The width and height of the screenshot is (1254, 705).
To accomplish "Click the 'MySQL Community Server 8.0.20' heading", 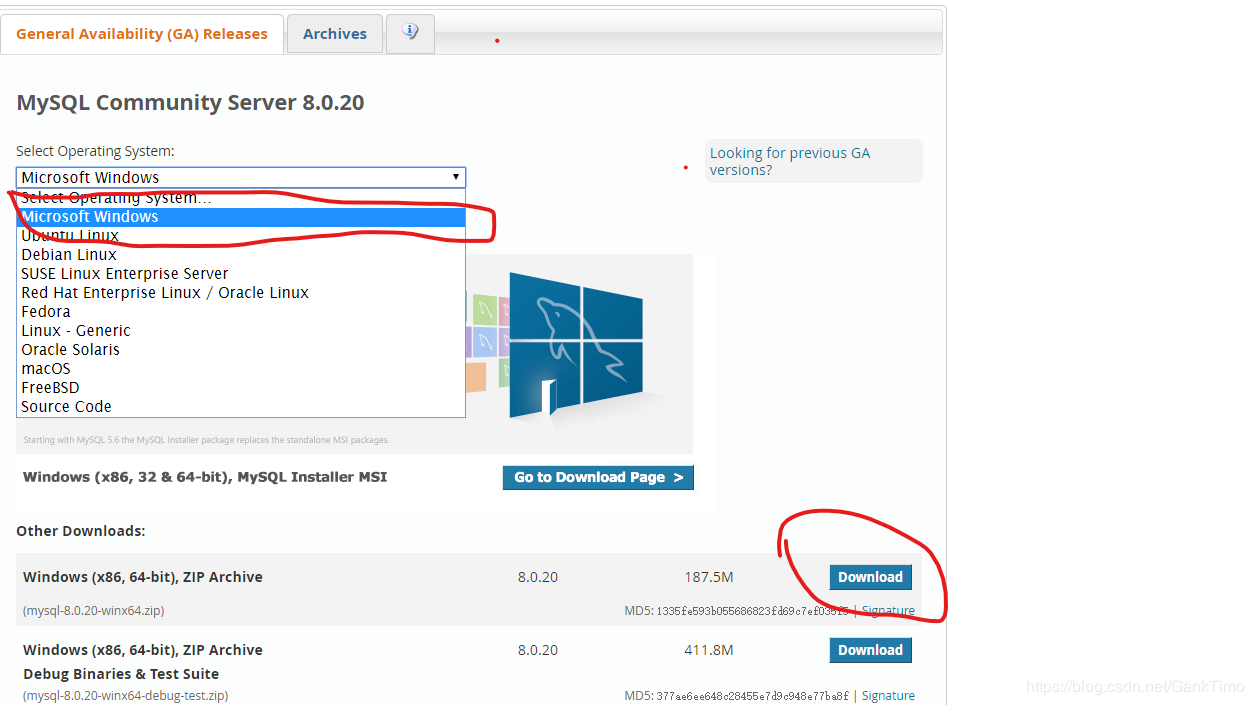I will 190,102.
